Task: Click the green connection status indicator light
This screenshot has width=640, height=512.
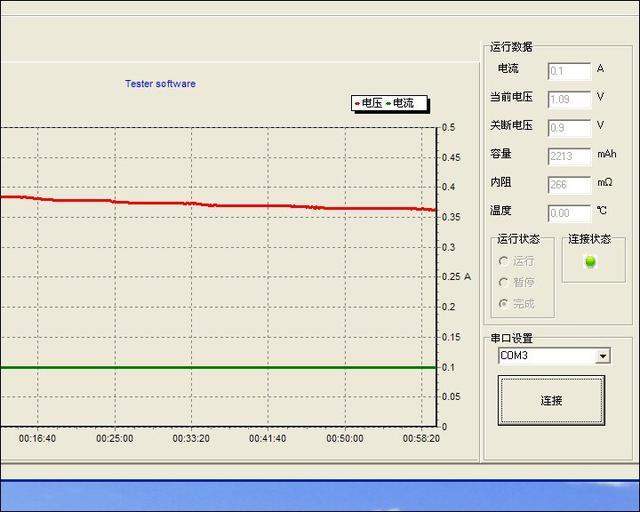Action: (x=590, y=261)
